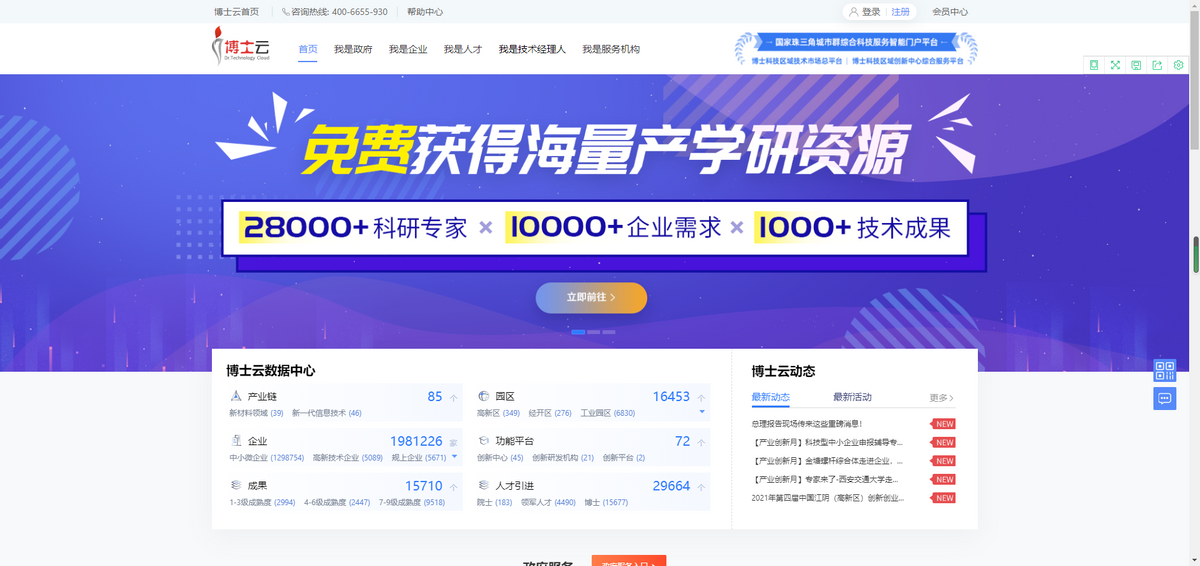
Task: Expand the 企业 row dropdown triangle
Action: click(x=455, y=456)
